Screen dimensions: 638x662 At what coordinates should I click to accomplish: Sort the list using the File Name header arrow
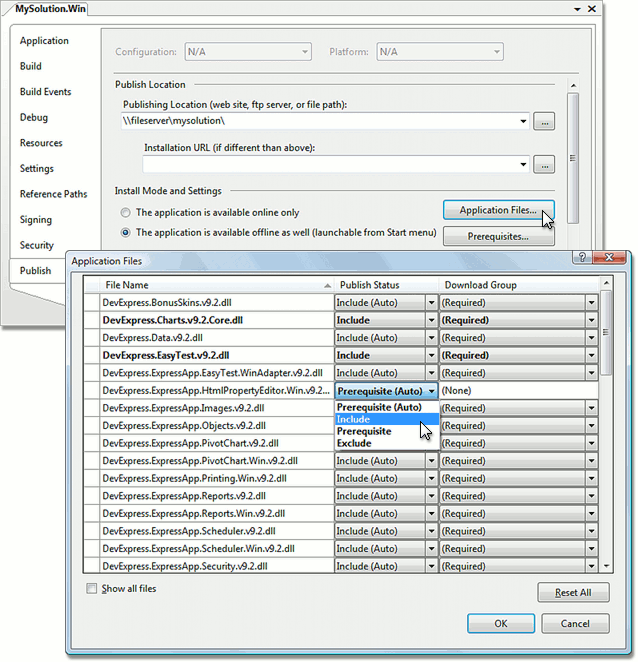click(327, 286)
